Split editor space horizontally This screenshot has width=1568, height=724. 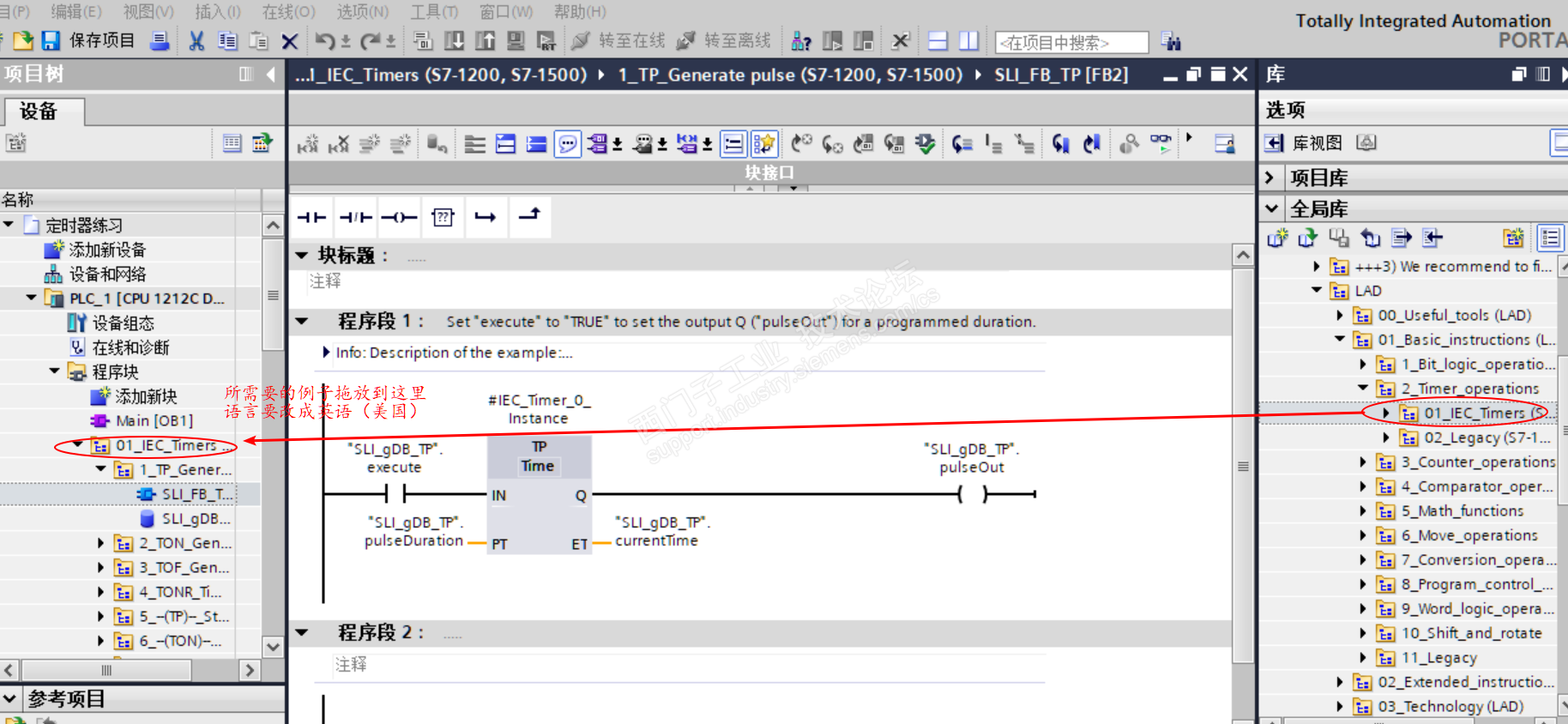(938, 40)
